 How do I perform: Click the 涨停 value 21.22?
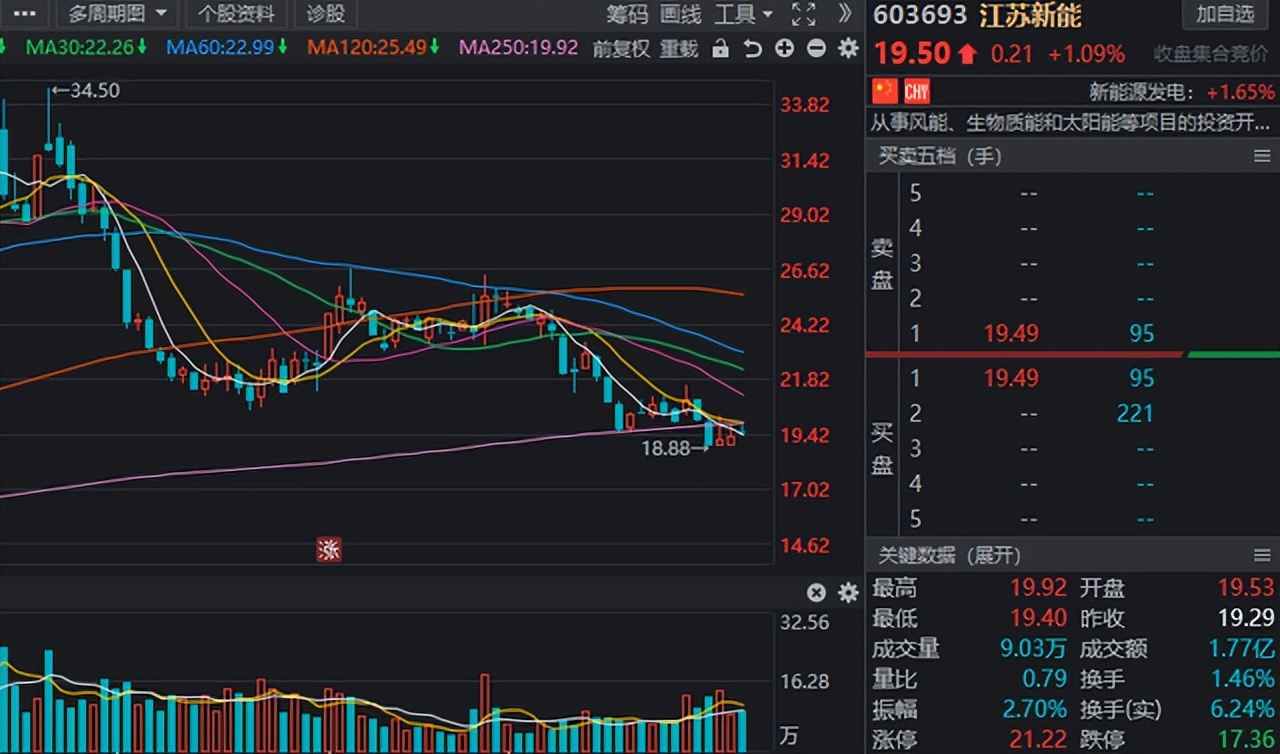pos(1040,740)
